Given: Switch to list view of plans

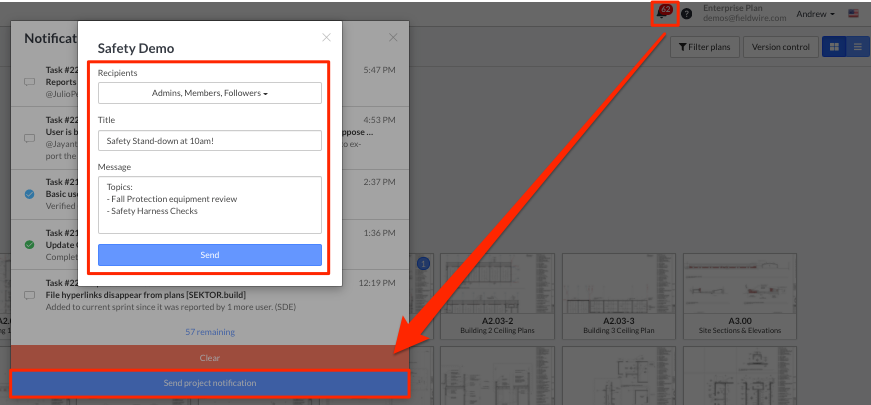Looking at the screenshot, I should tap(858, 47).
